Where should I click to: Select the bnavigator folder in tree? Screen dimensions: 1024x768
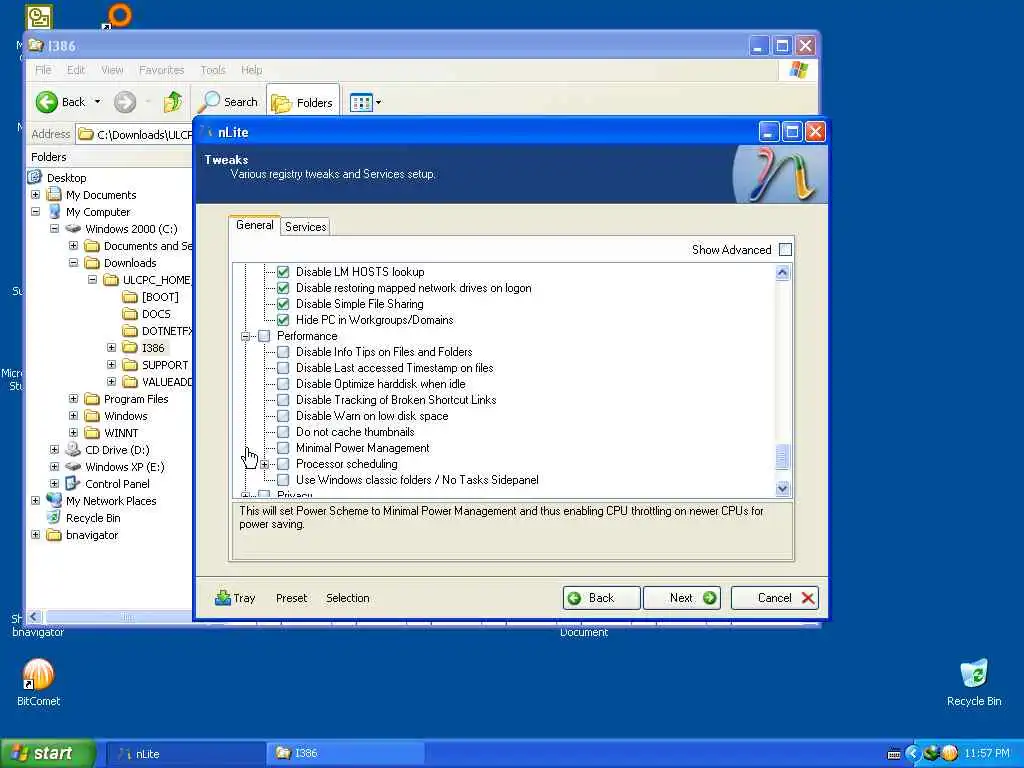pos(91,535)
